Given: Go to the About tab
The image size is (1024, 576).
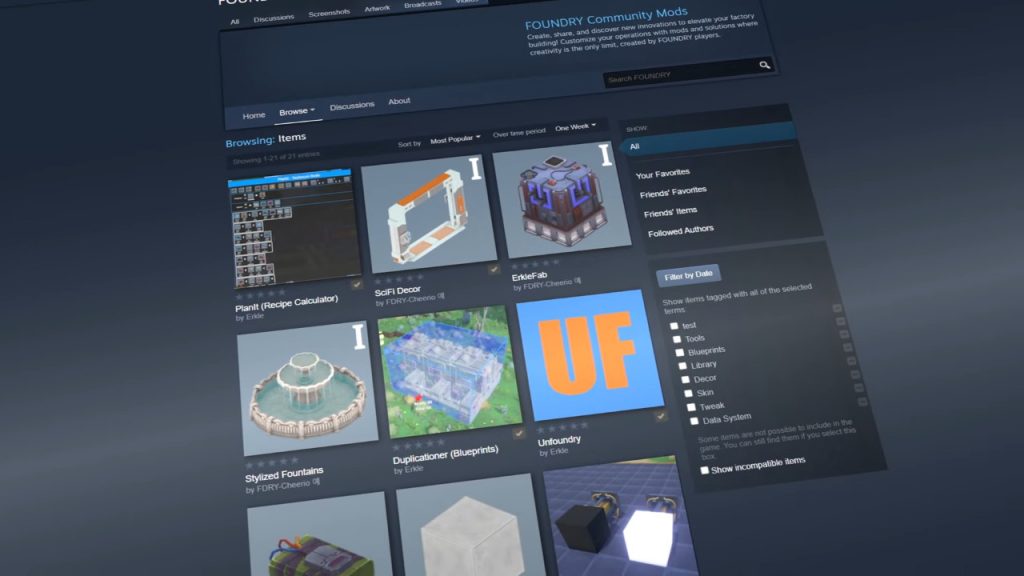Looking at the screenshot, I should (399, 101).
